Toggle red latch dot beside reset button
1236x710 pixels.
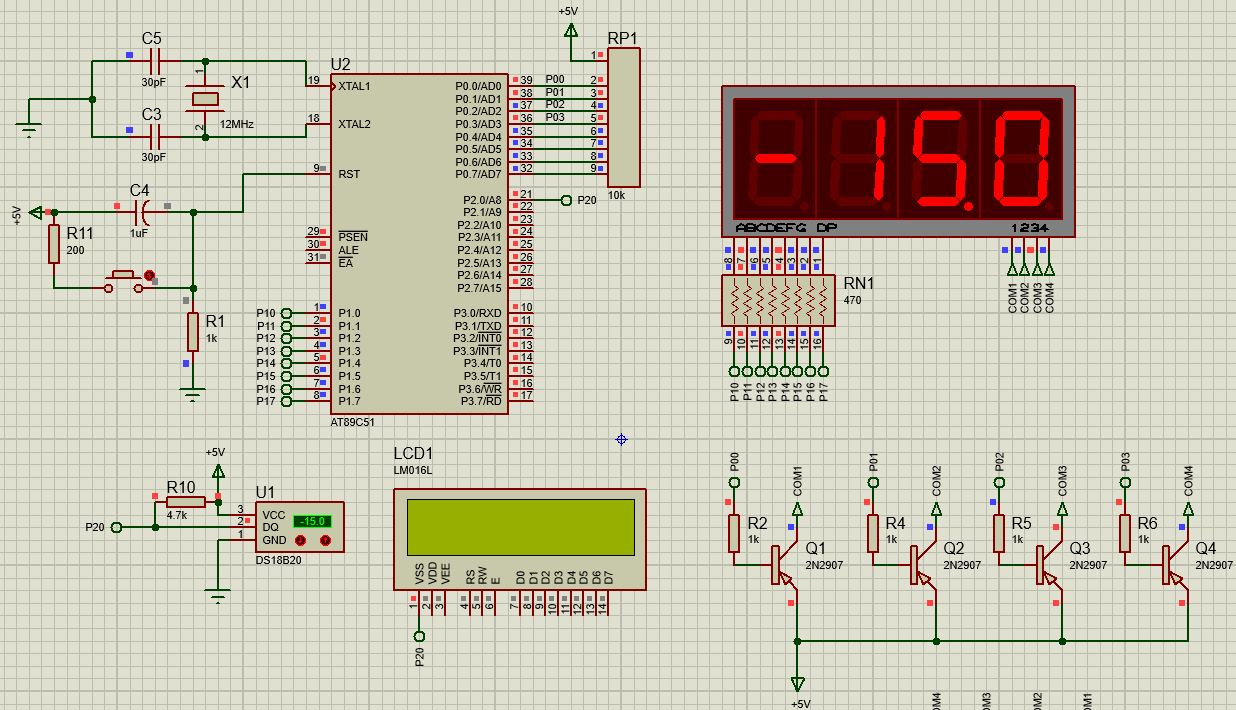tap(150, 274)
